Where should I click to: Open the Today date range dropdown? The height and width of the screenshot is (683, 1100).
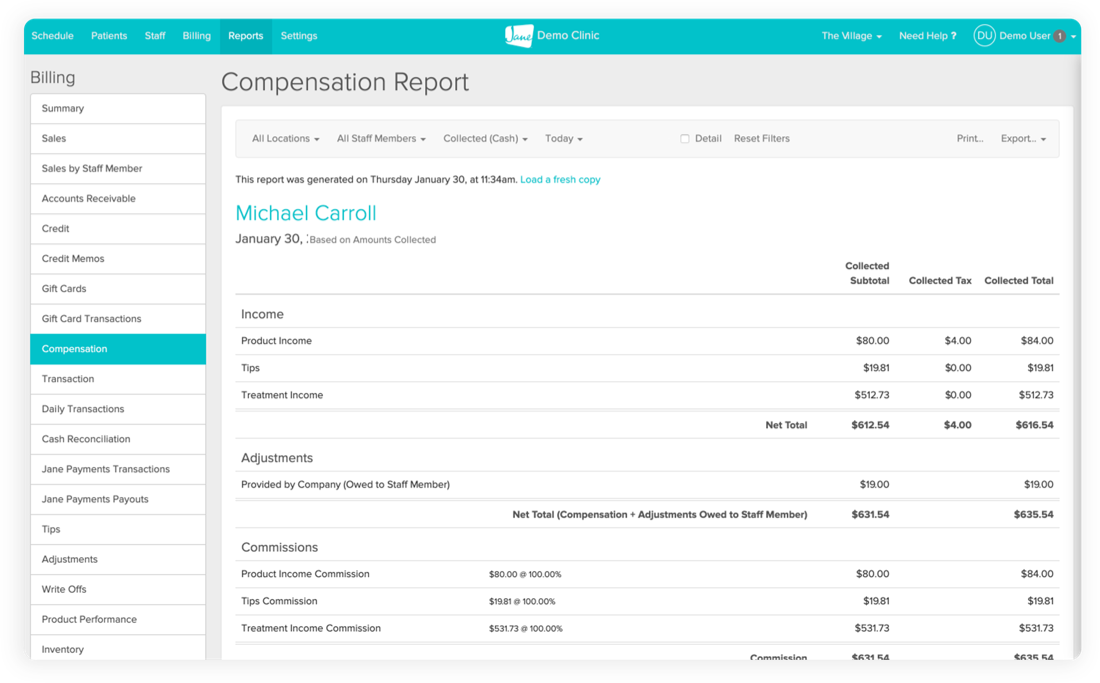tap(563, 139)
